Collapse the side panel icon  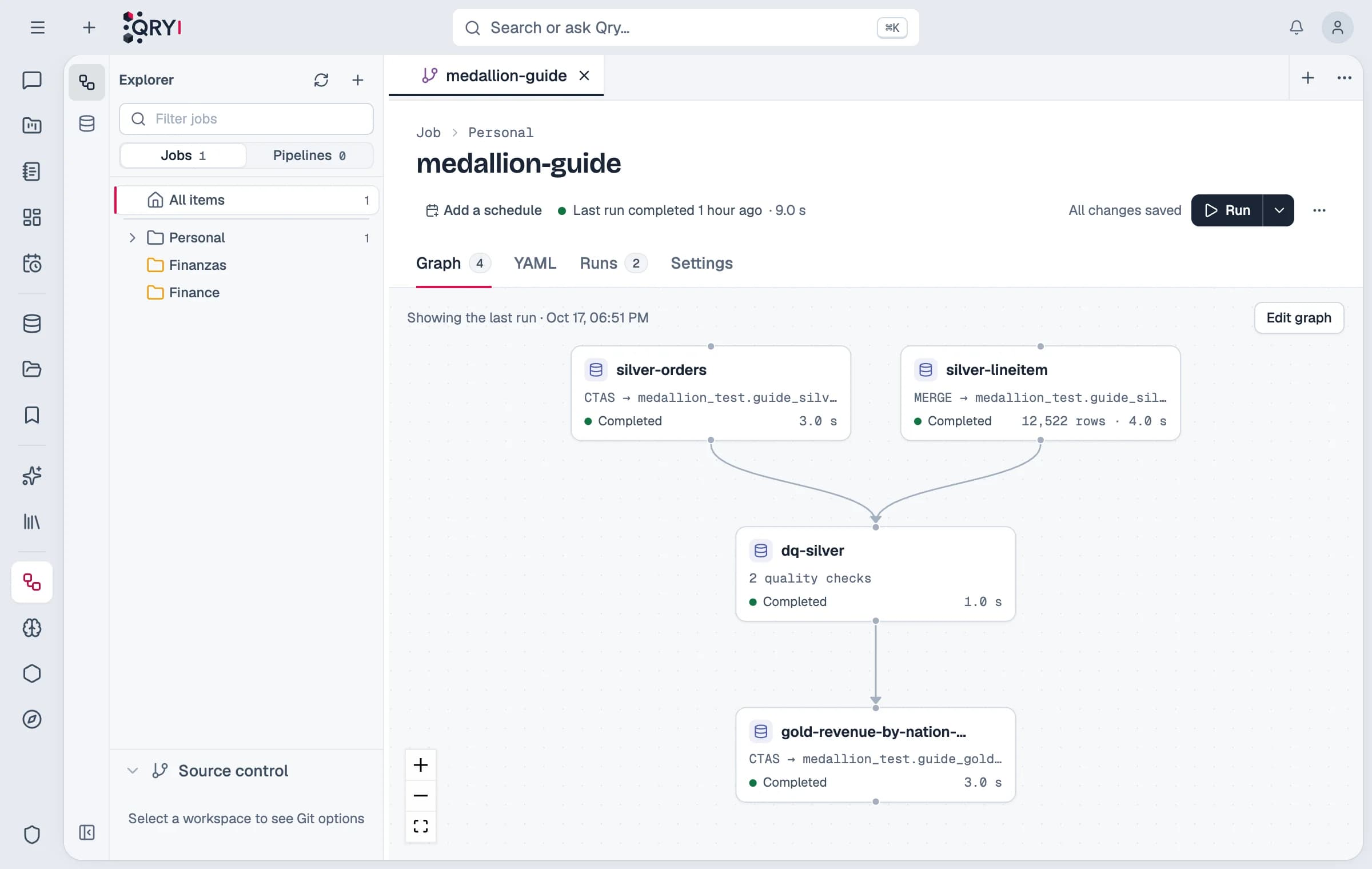point(87,832)
